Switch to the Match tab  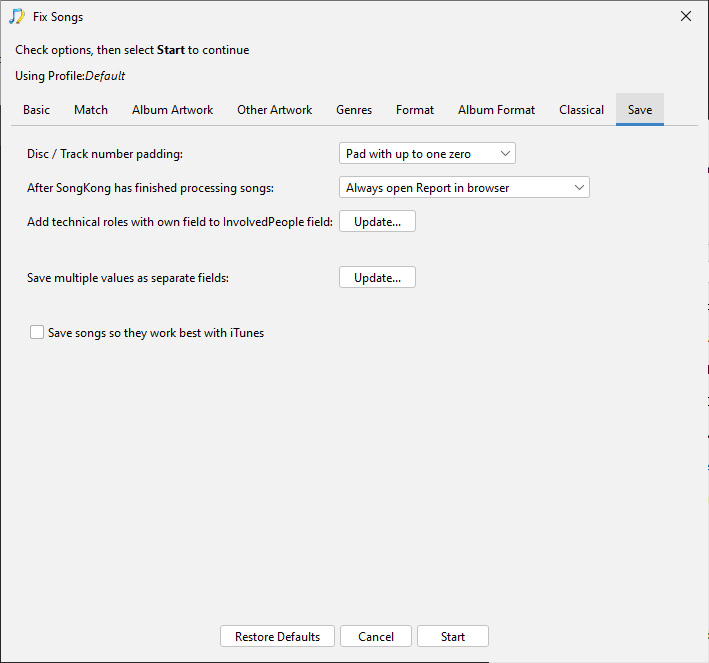91,110
